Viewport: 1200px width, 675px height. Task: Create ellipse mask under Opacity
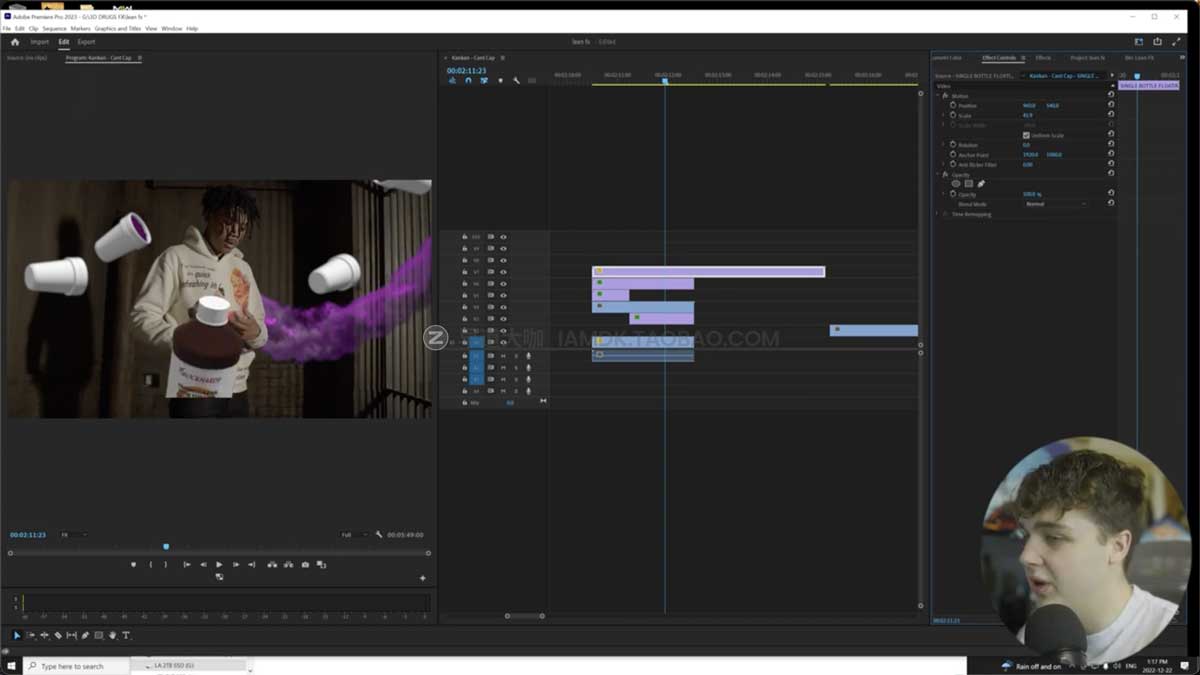tap(955, 184)
